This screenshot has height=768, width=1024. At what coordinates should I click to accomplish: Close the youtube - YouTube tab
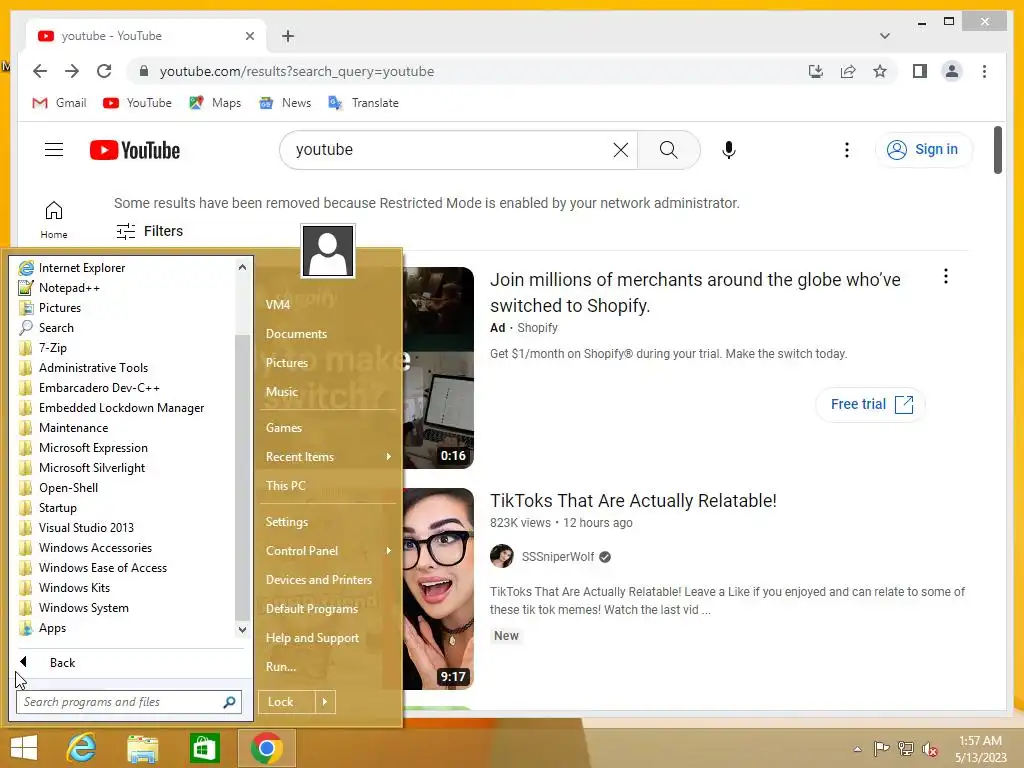[249, 36]
